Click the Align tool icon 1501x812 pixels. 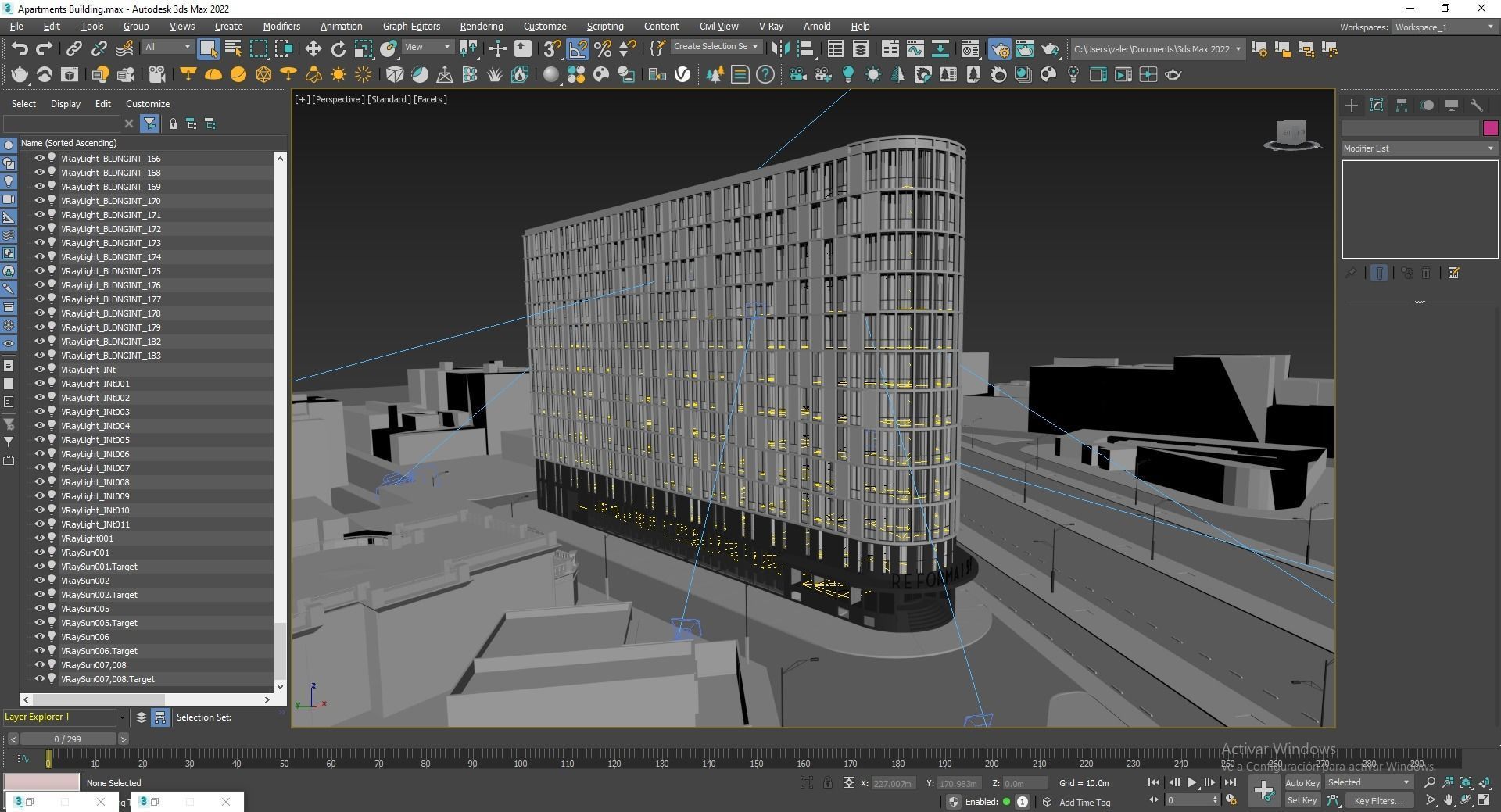(x=805, y=48)
